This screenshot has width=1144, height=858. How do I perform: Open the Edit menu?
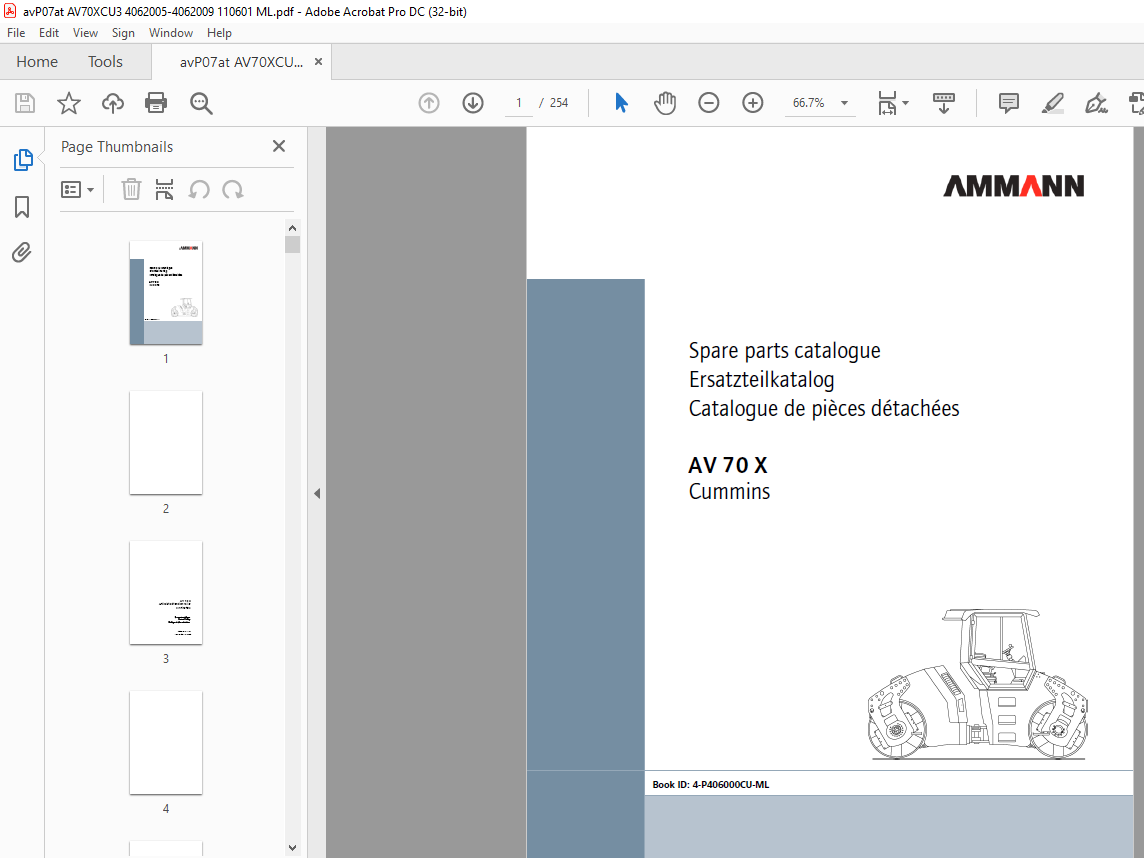(x=49, y=33)
